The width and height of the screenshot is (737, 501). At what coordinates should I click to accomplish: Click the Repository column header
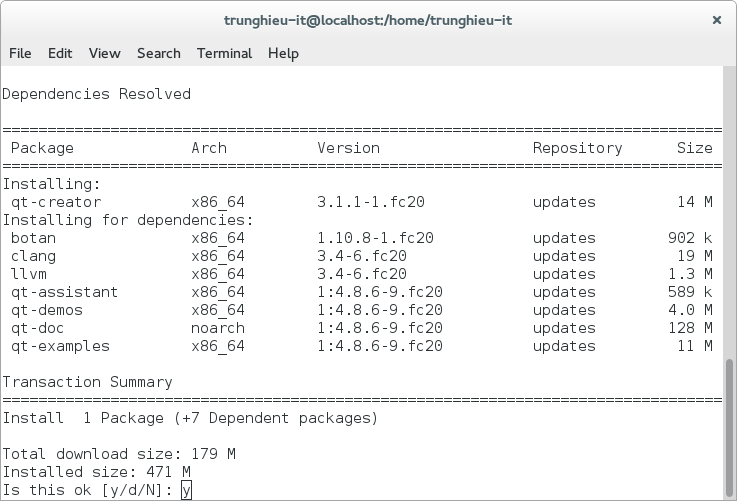point(577,148)
